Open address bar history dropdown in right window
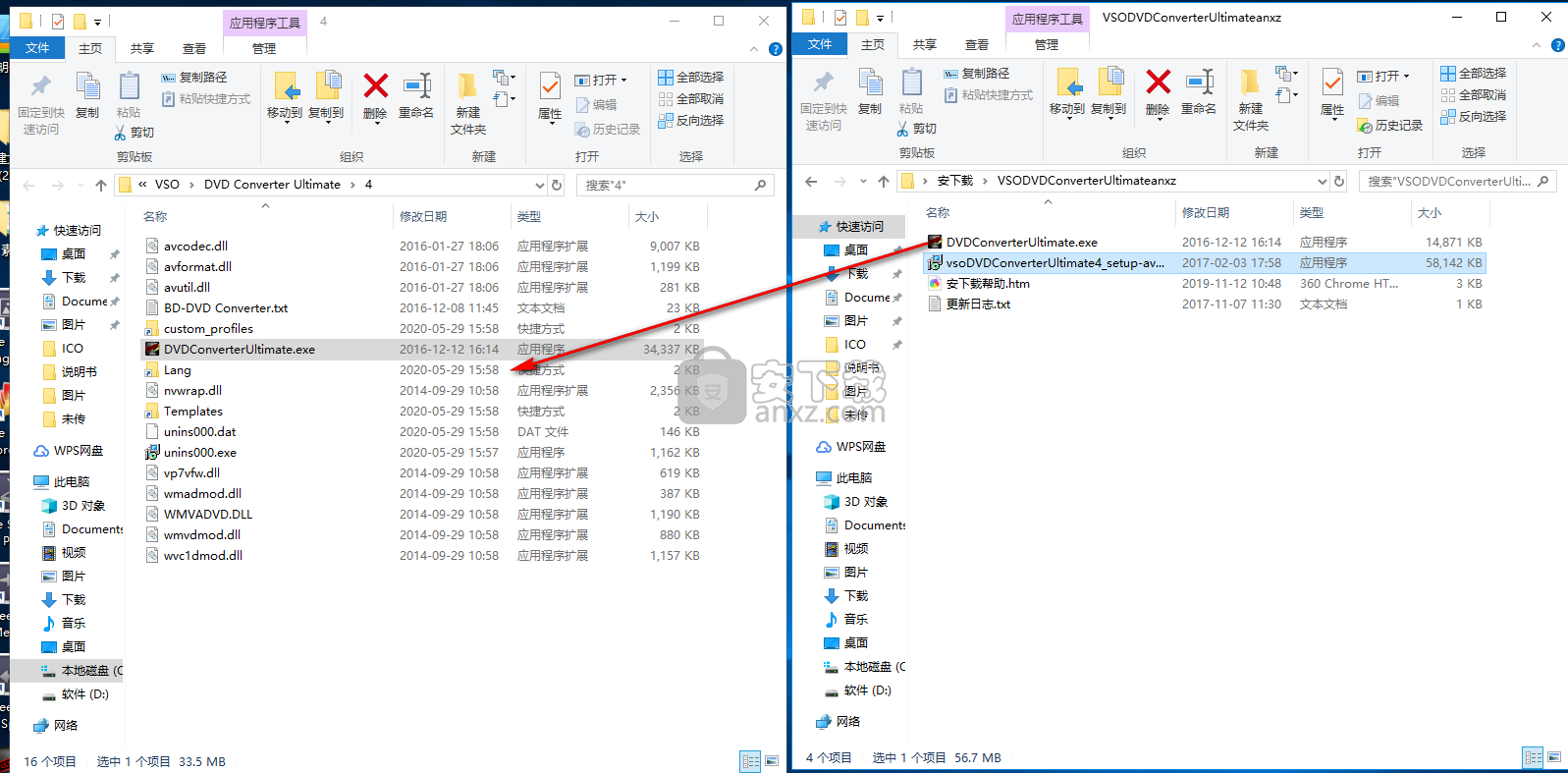 coord(1322,181)
